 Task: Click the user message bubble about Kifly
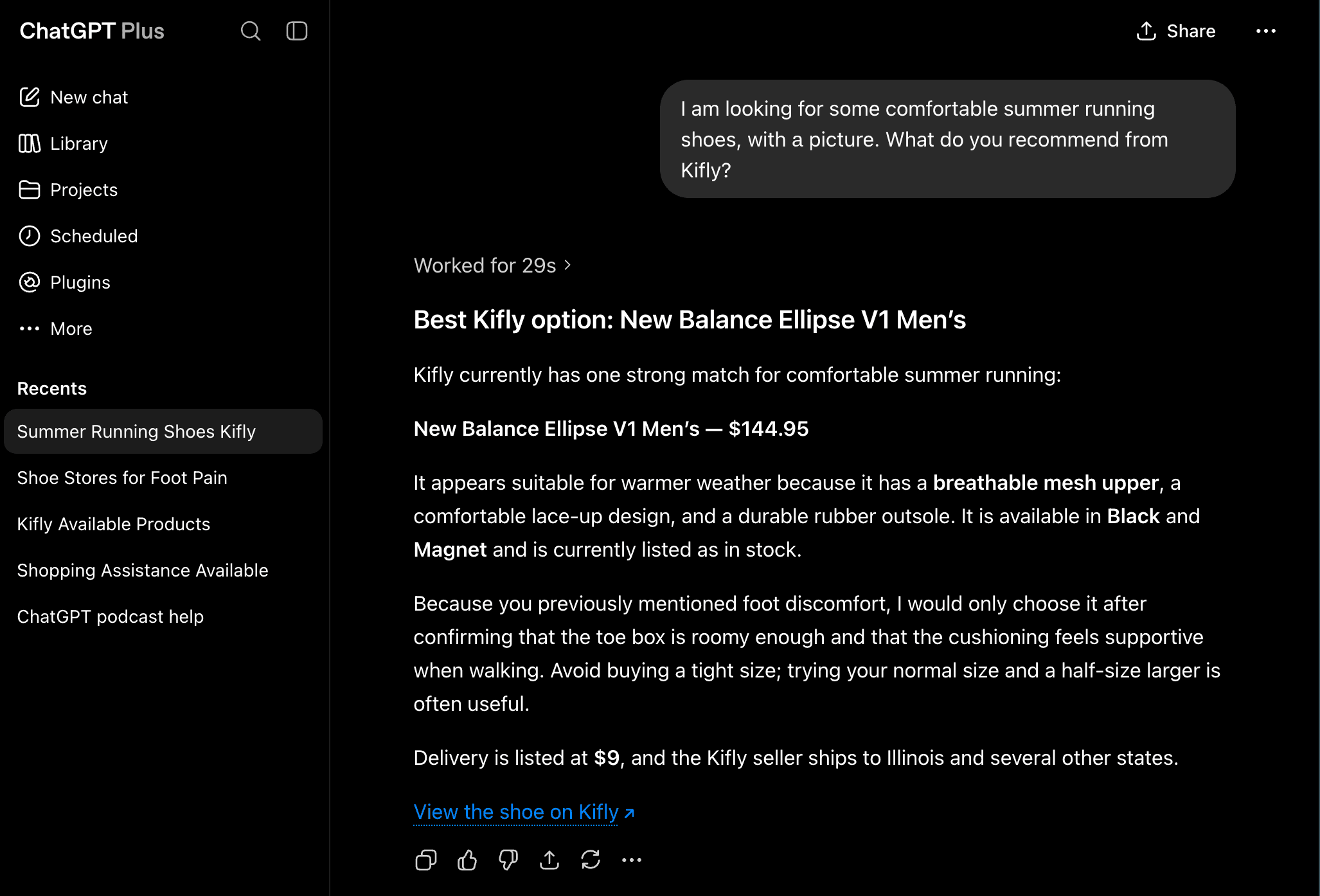(x=947, y=139)
